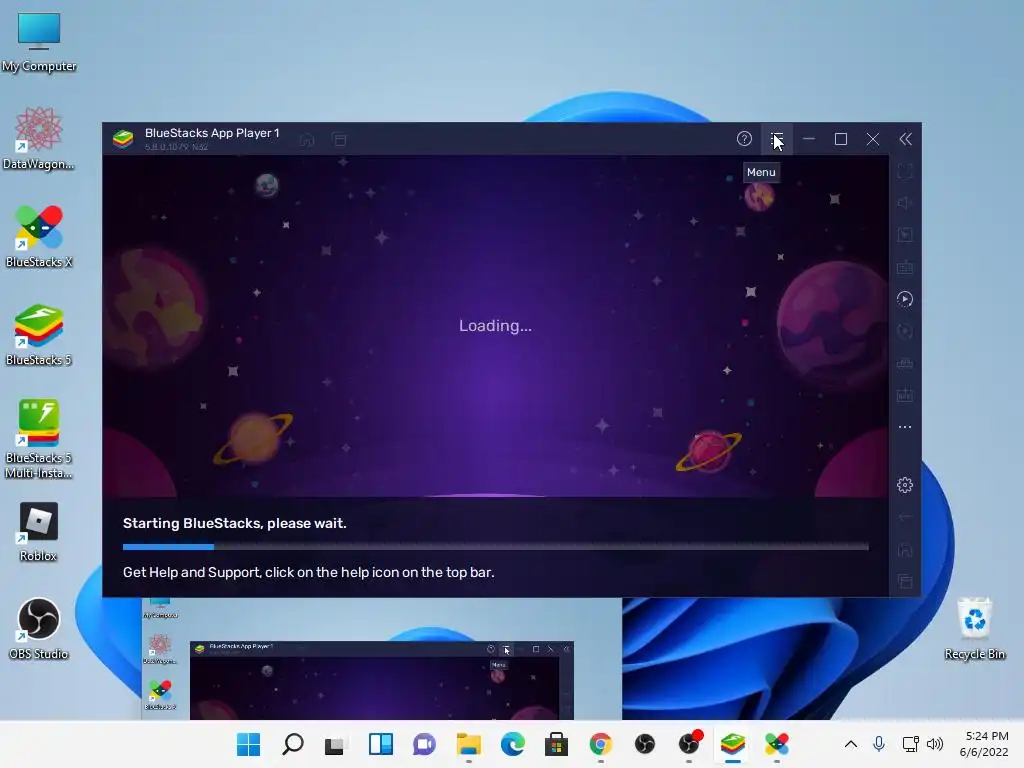Image resolution: width=1024 pixels, height=768 pixels.
Task: Click the Loading... text in BlueStacks
Action: 495,325
